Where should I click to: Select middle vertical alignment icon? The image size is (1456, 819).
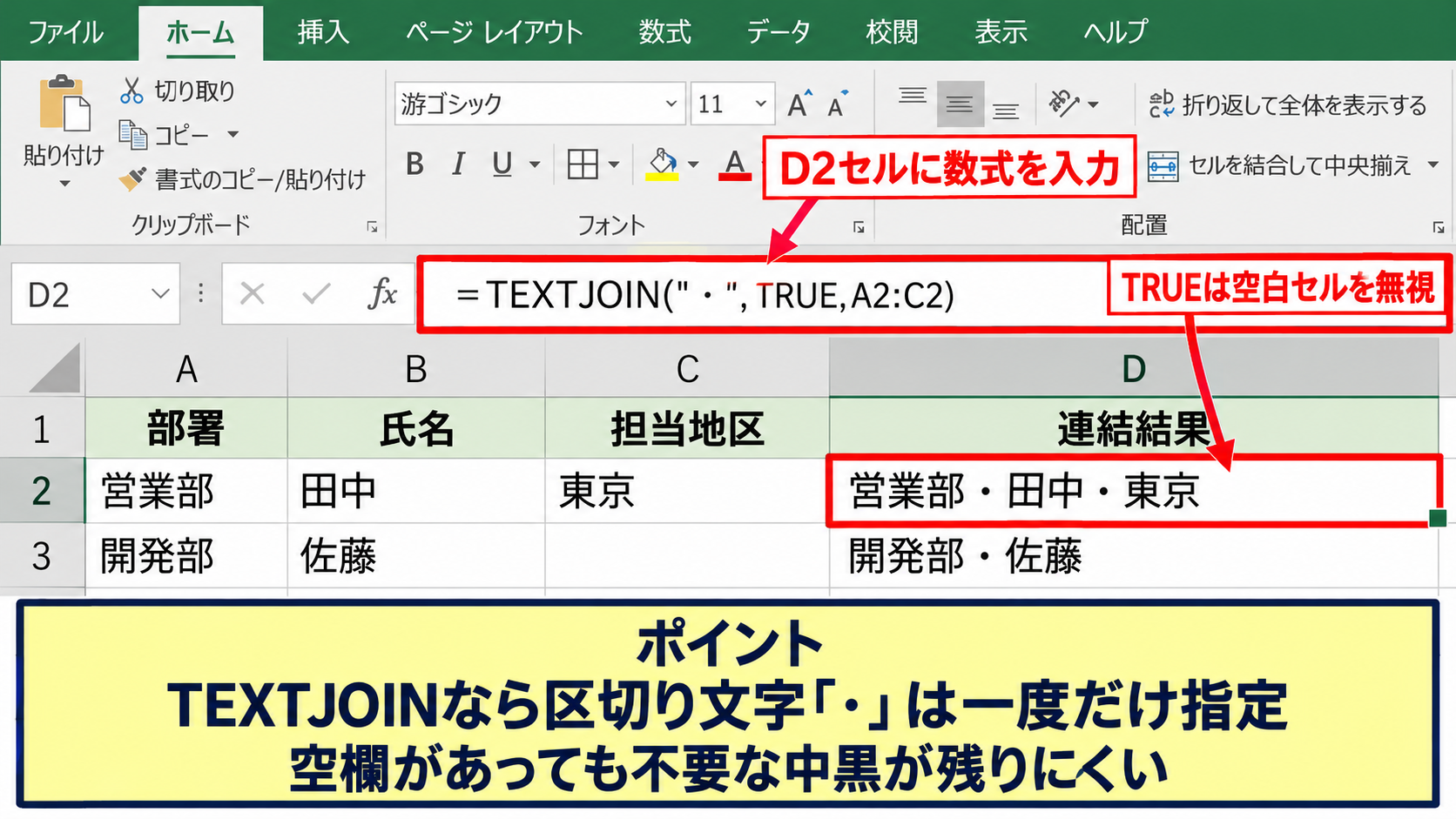point(960,104)
